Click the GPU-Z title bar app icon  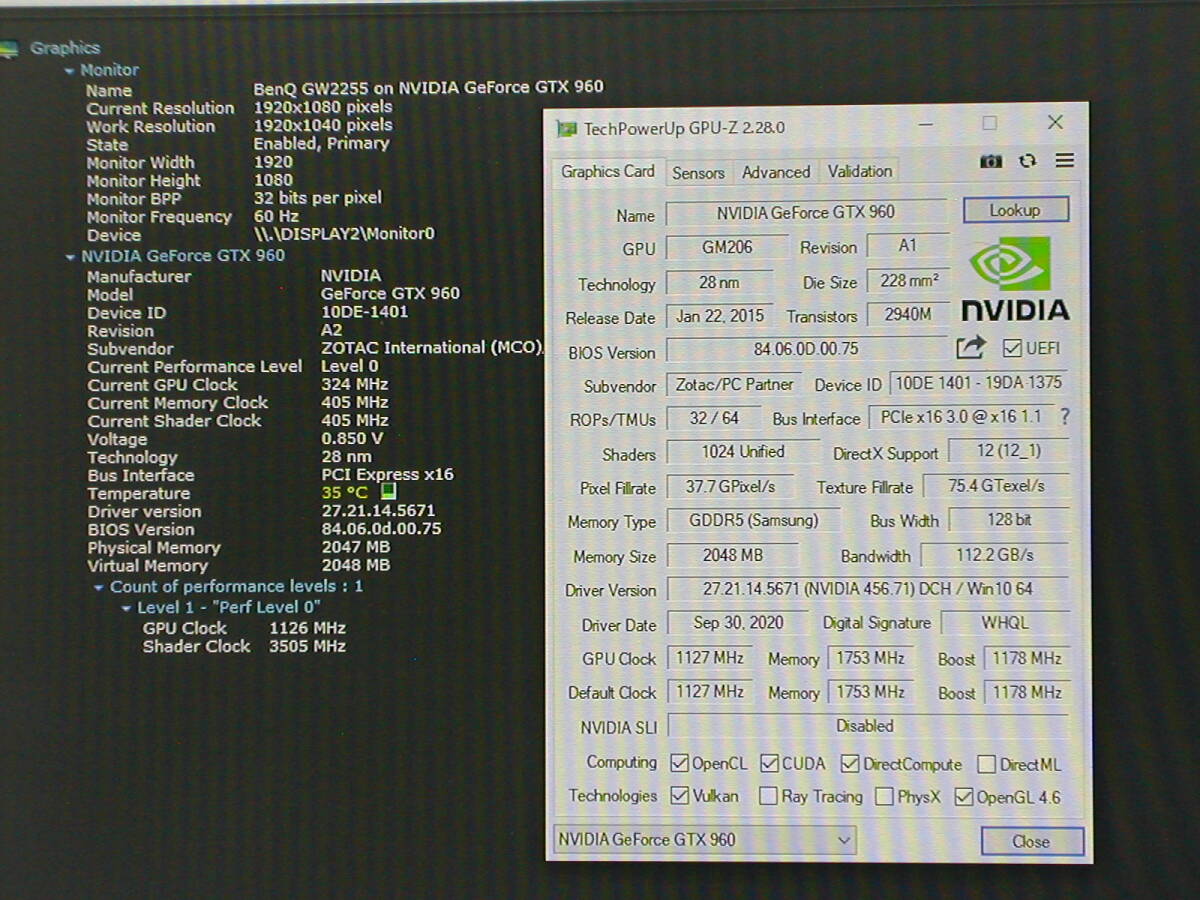pyautogui.click(x=567, y=128)
